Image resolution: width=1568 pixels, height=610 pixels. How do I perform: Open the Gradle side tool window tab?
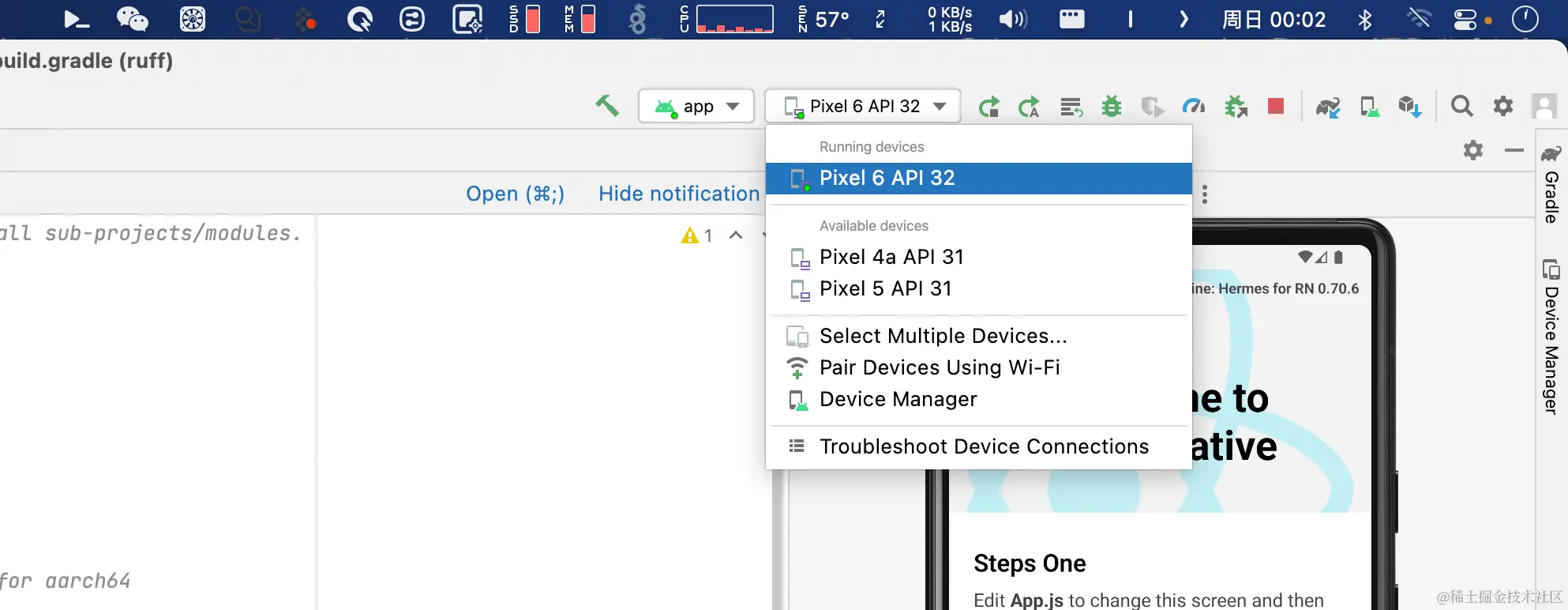(1551, 184)
